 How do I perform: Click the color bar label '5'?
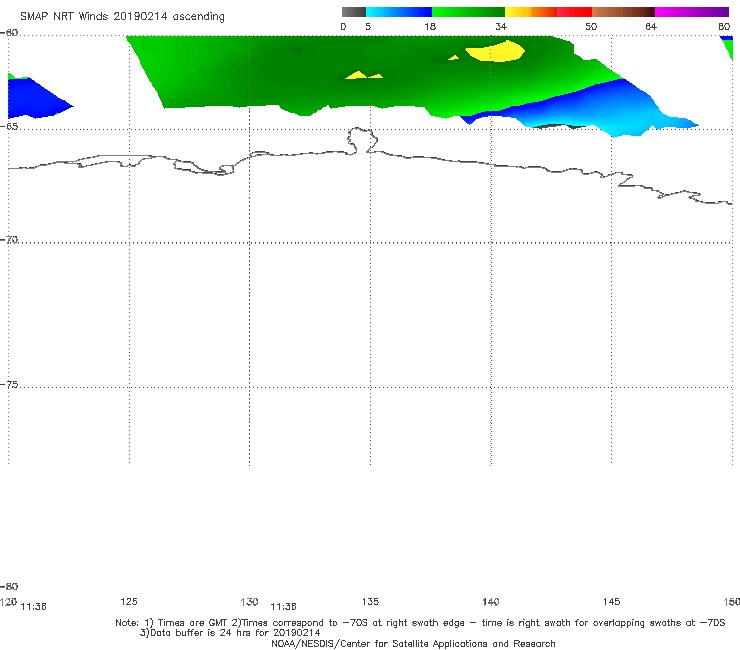368,27
